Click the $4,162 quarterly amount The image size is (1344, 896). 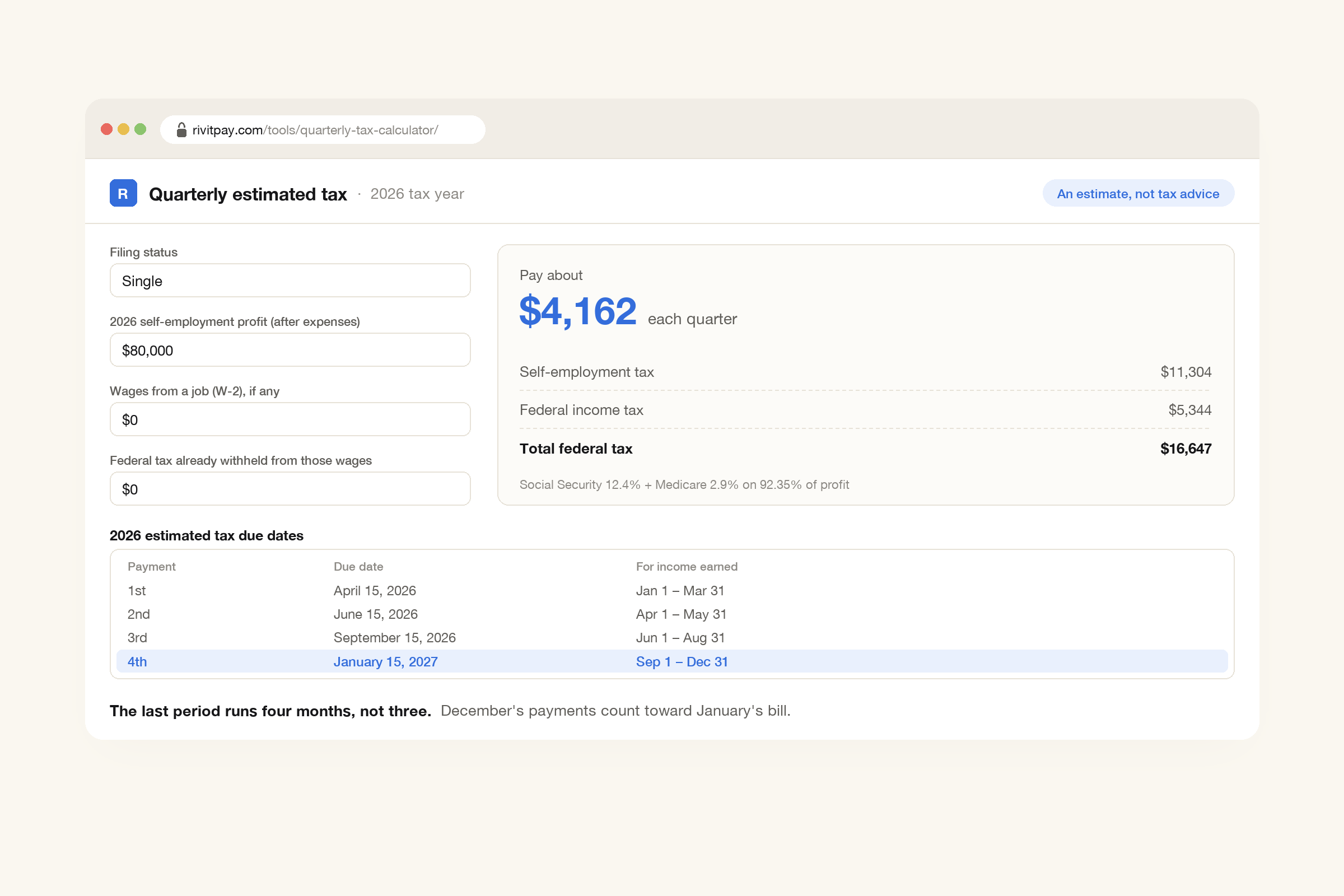578,311
